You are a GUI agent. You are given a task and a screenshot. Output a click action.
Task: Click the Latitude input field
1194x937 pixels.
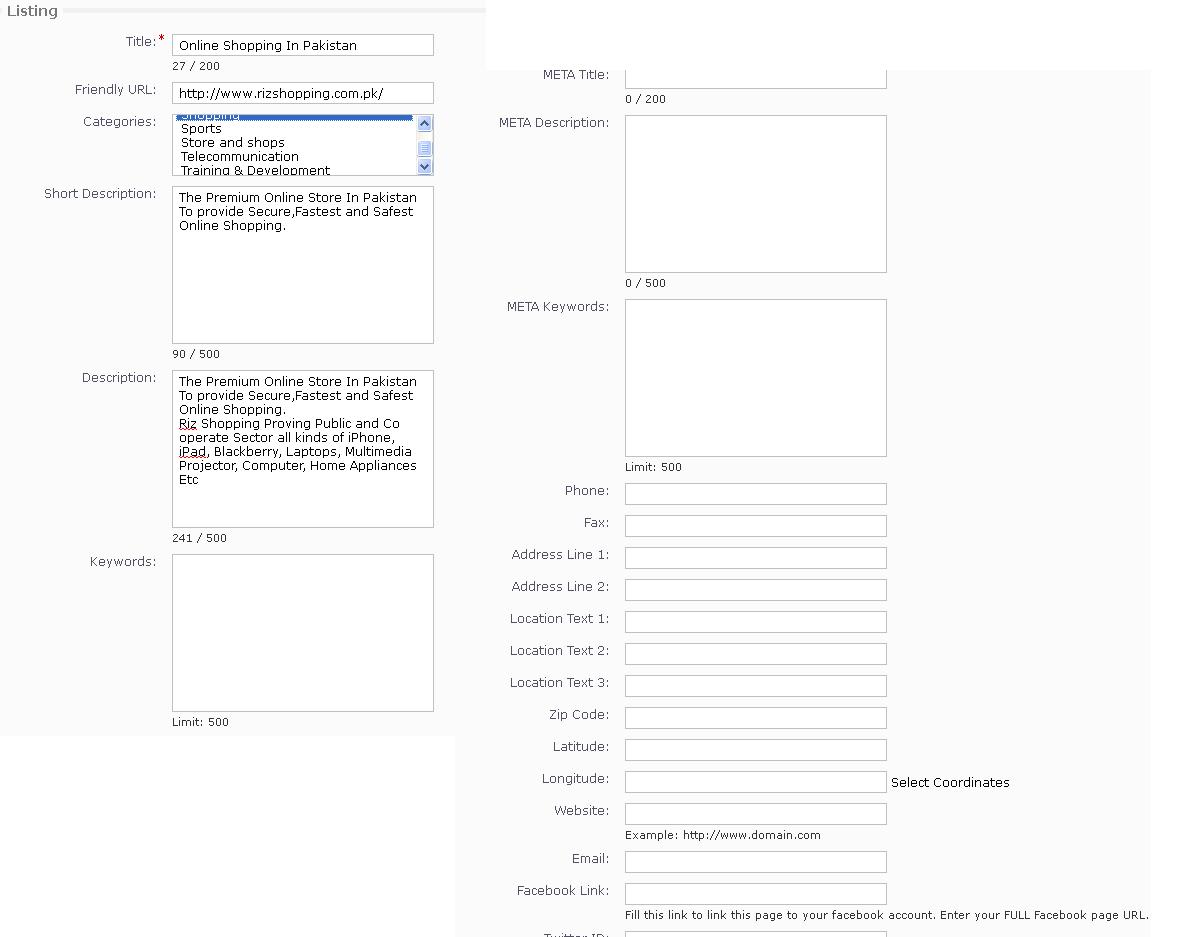pyautogui.click(x=755, y=750)
